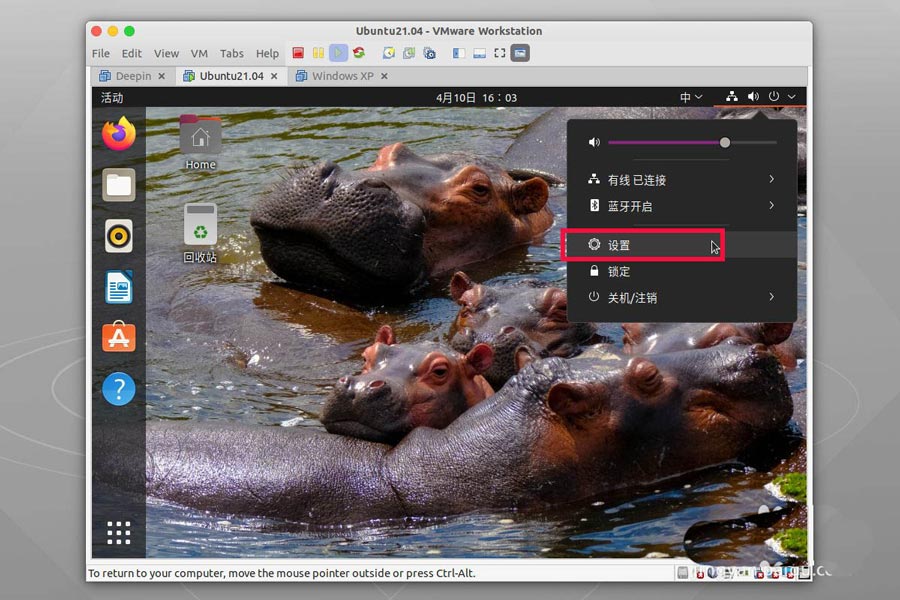Open the Help application from the dock
The image size is (900, 600).
(119, 389)
